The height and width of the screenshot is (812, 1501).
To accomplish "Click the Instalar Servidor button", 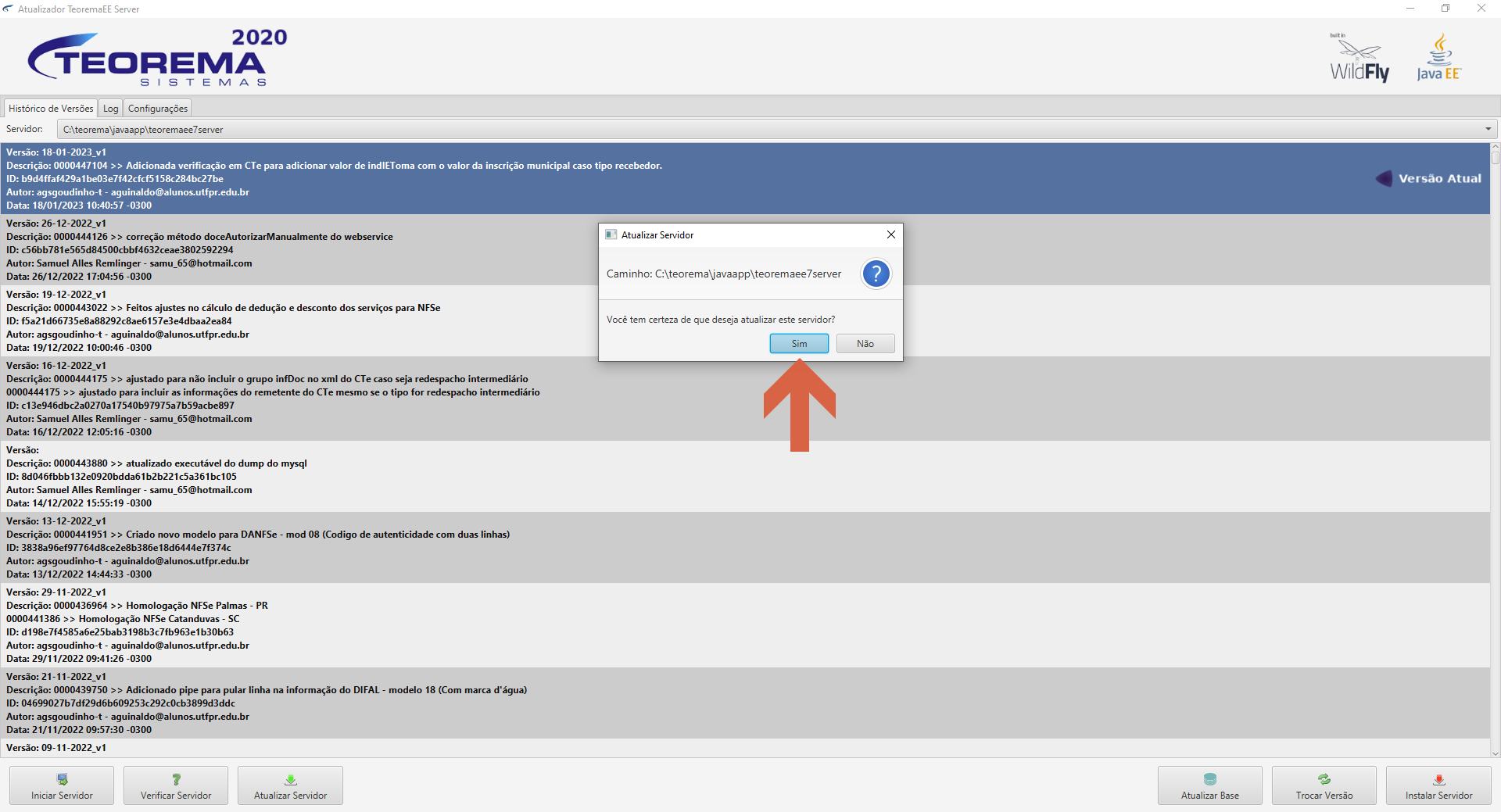I will coord(1438,785).
